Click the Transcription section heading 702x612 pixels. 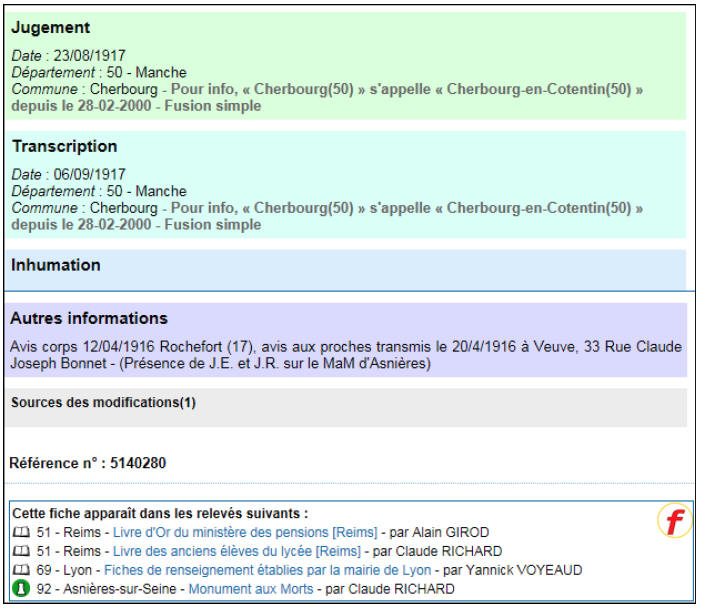64,147
